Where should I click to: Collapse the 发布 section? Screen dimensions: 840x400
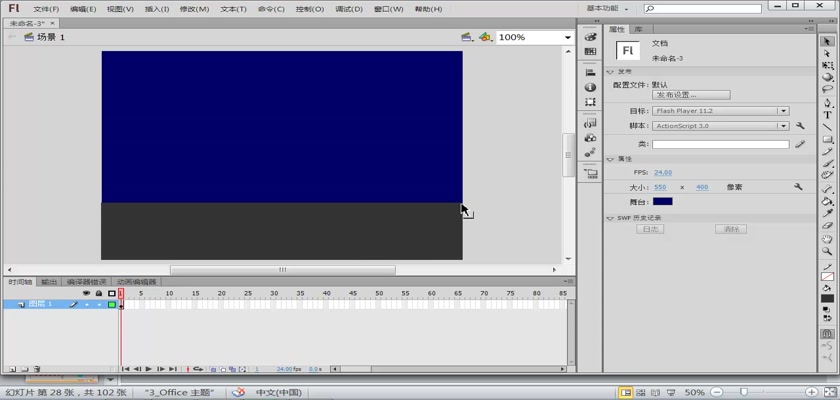point(610,72)
